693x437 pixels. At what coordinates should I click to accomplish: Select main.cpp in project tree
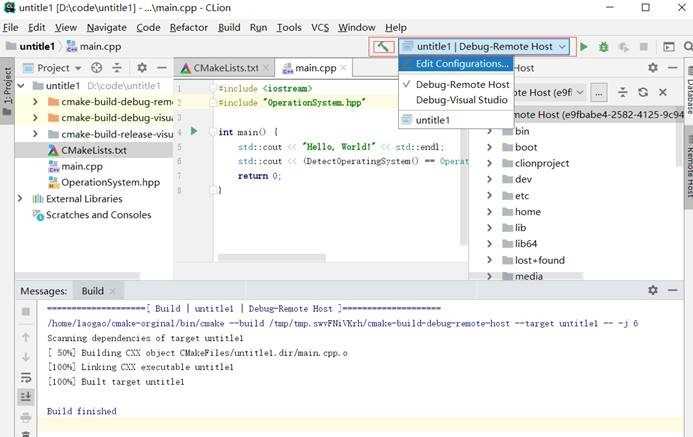75,167
